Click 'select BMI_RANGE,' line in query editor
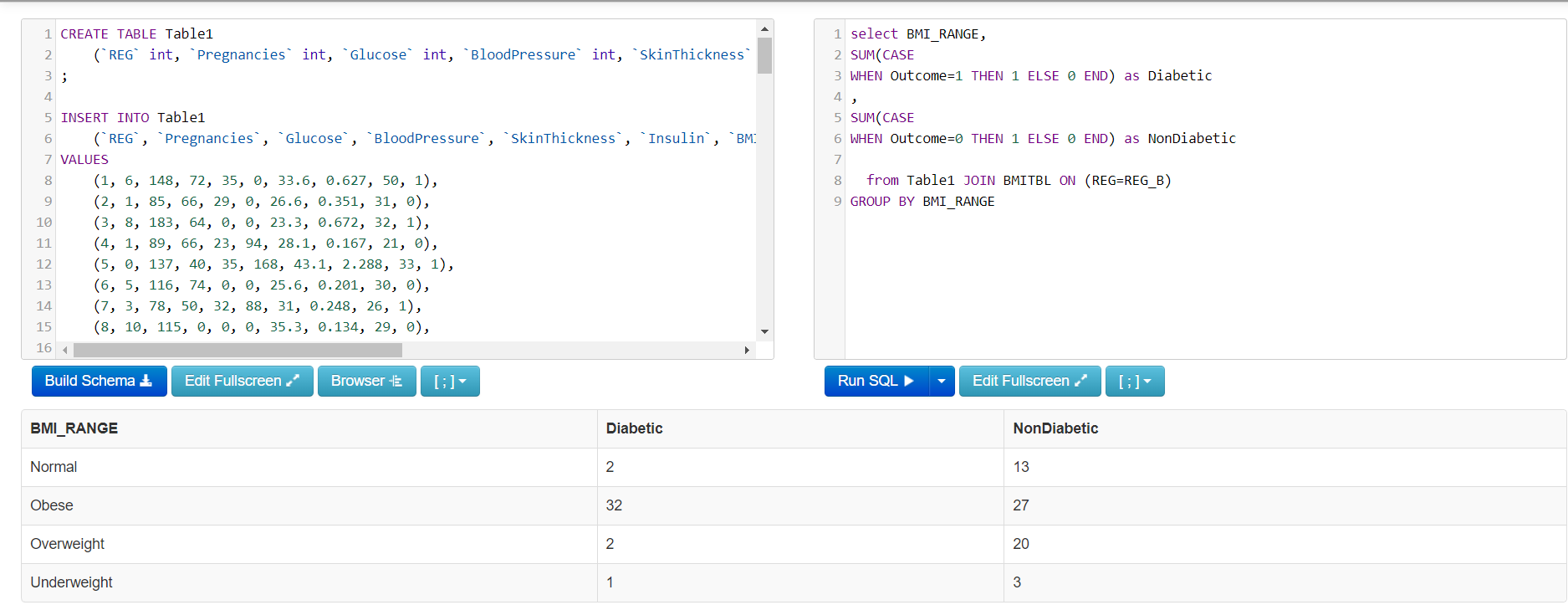The width and height of the screenshot is (1568, 605). [x=918, y=34]
